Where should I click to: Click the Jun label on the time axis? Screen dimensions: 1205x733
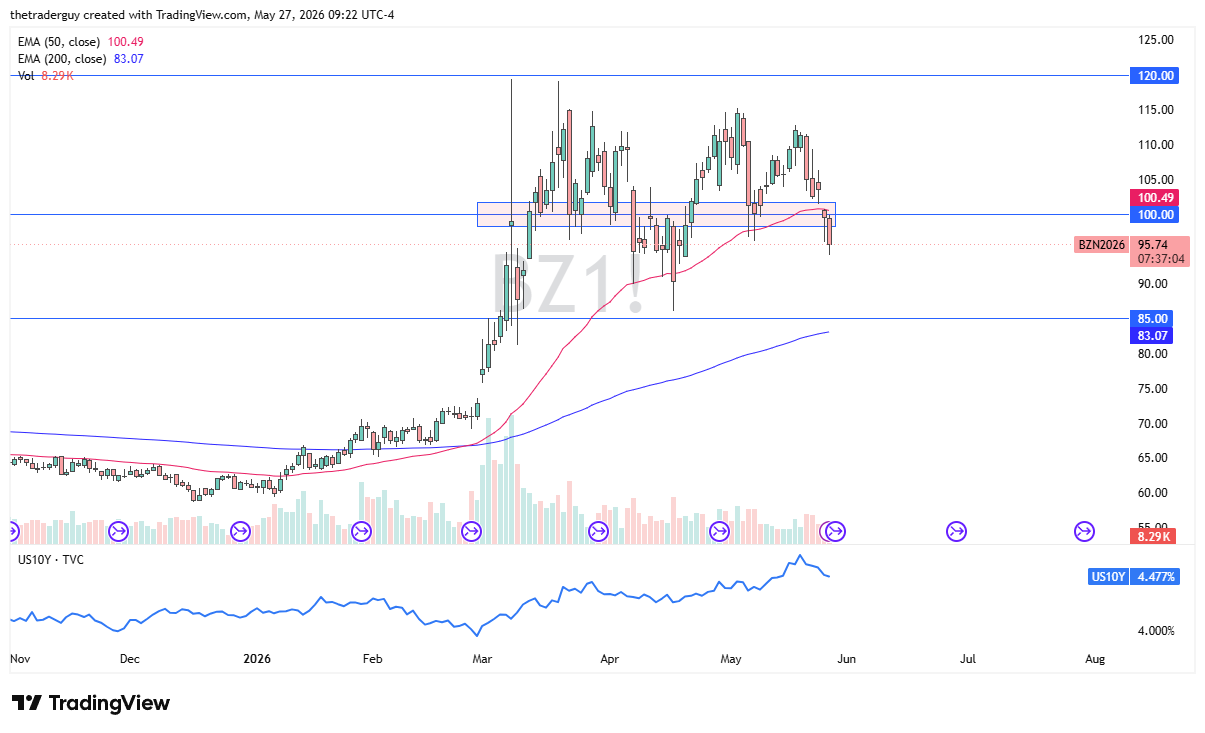[848, 659]
